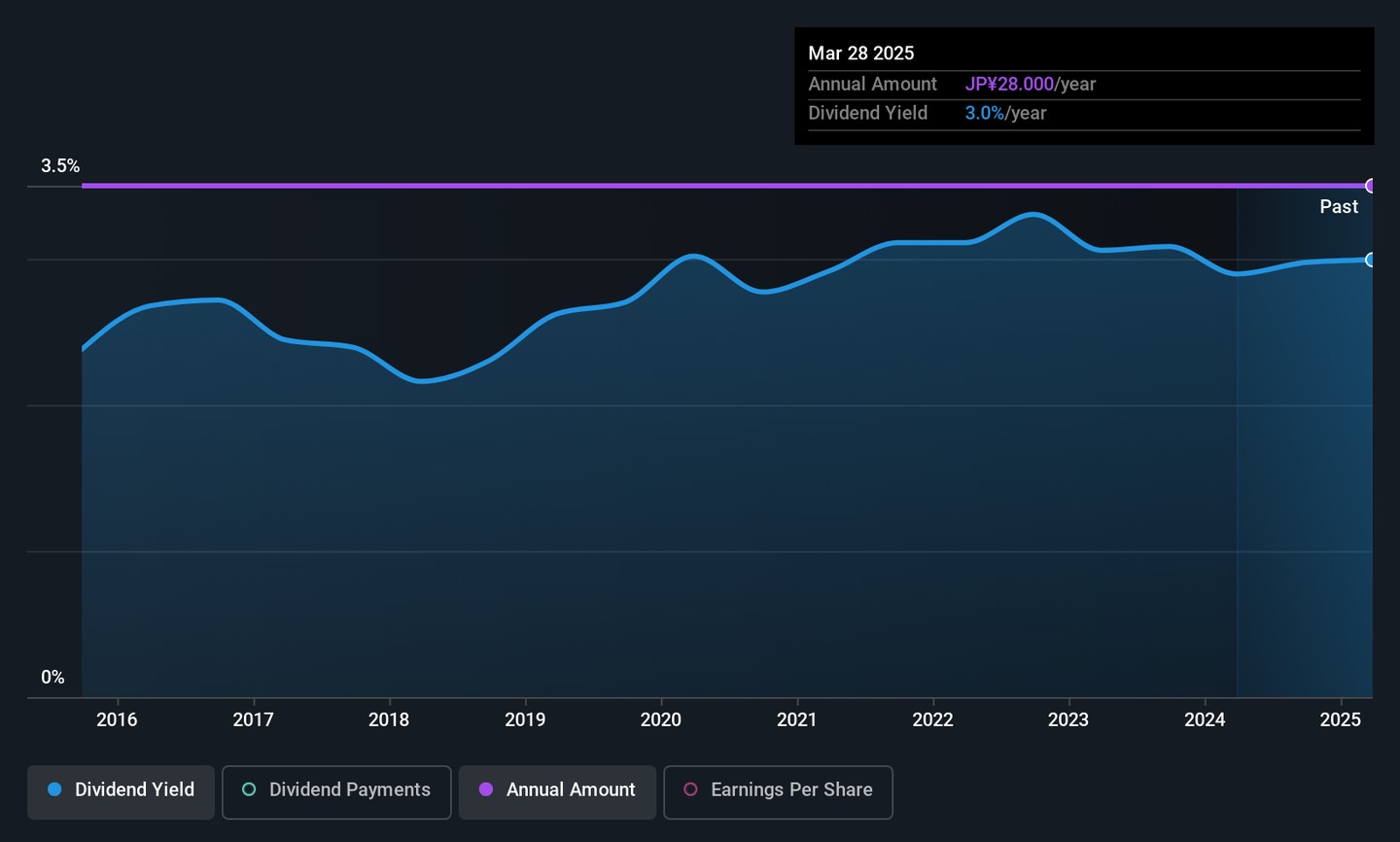Click the Past region label

pyautogui.click(x=1339, y=207)
